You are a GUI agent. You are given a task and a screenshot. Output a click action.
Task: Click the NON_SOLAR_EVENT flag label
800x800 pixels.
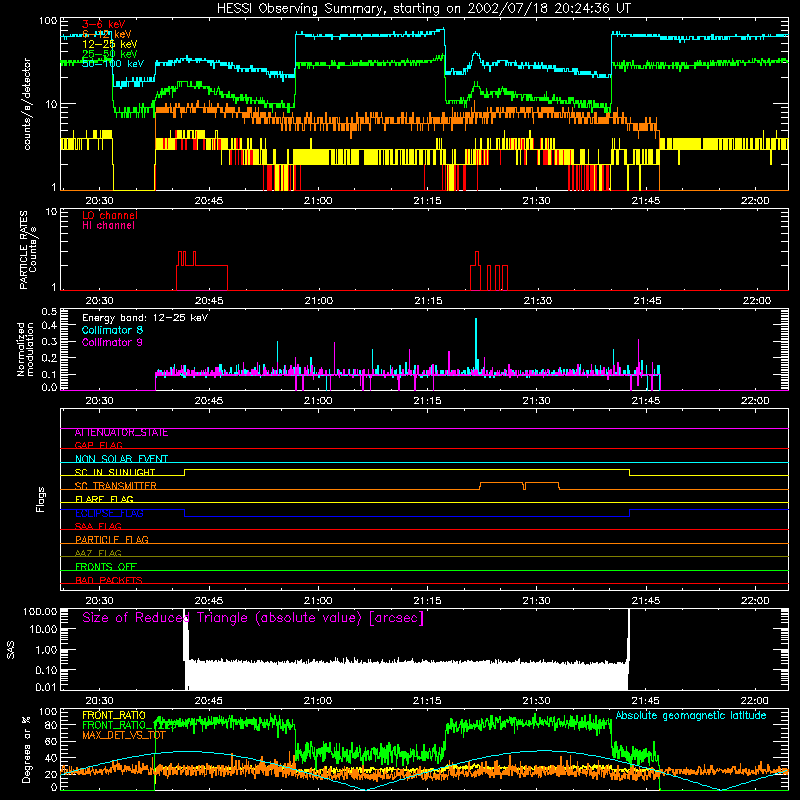[x=121, y=459]
